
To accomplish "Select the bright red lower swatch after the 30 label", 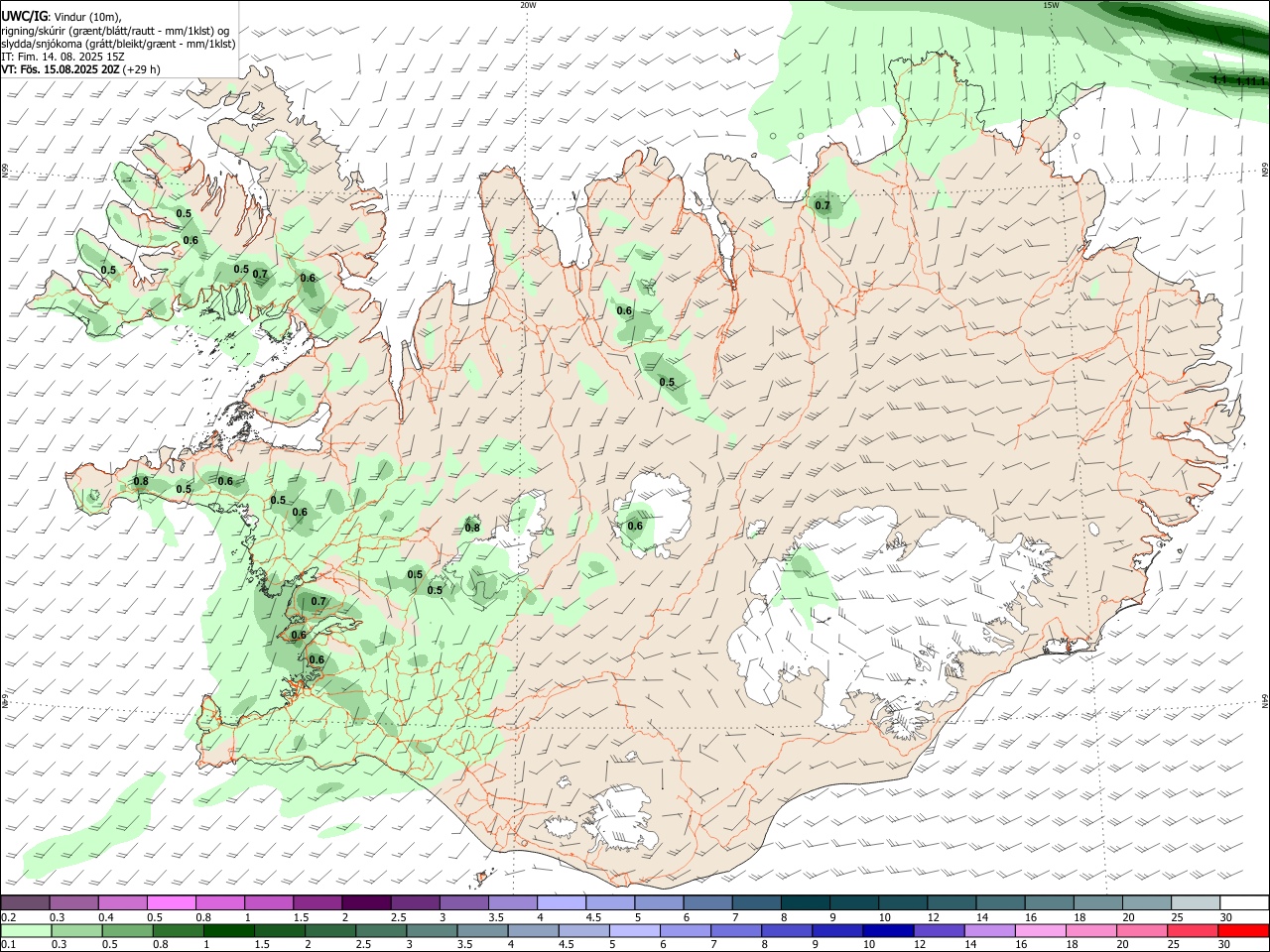I will tap(1242, 931).
